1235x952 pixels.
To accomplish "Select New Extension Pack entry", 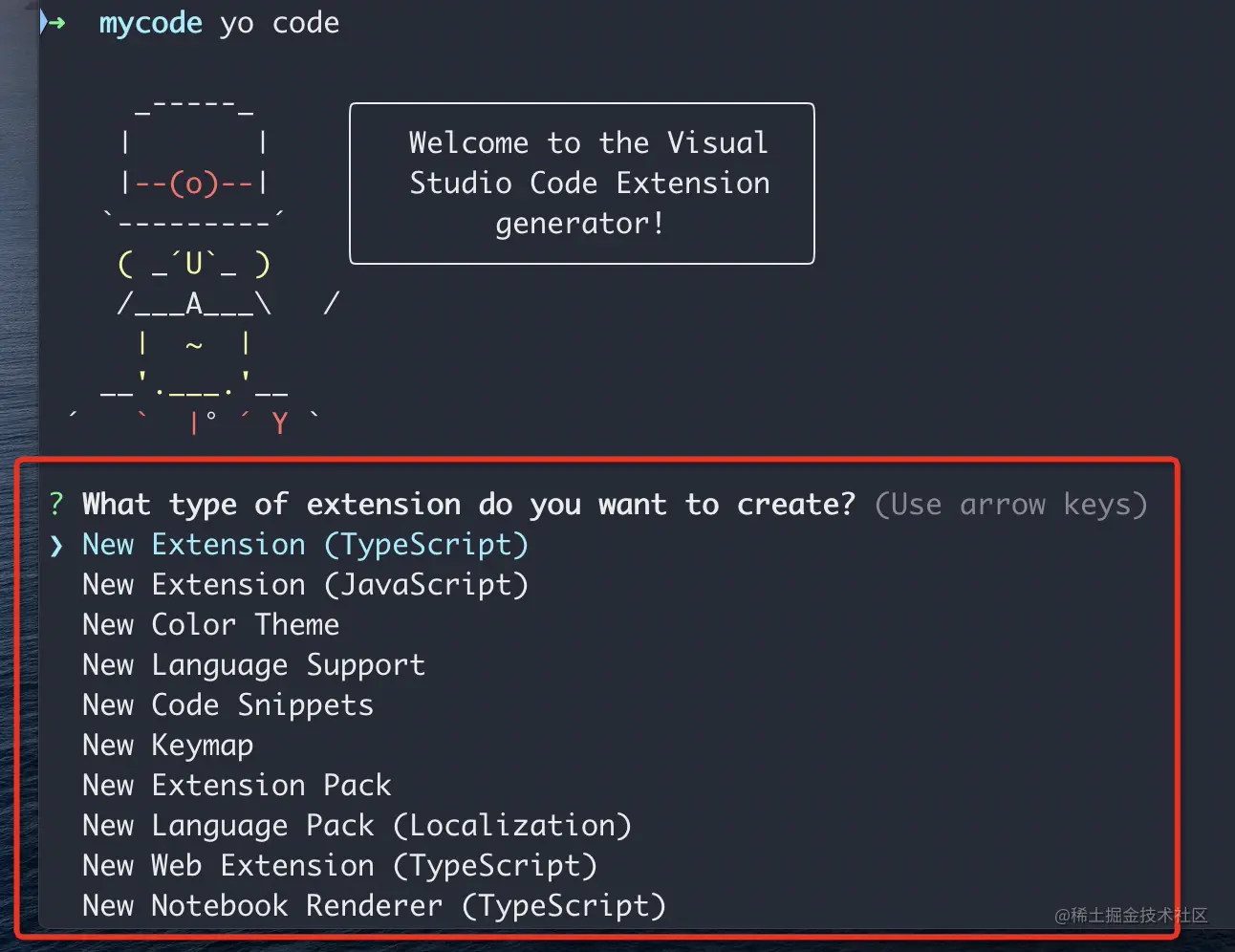I will (236, 786).
